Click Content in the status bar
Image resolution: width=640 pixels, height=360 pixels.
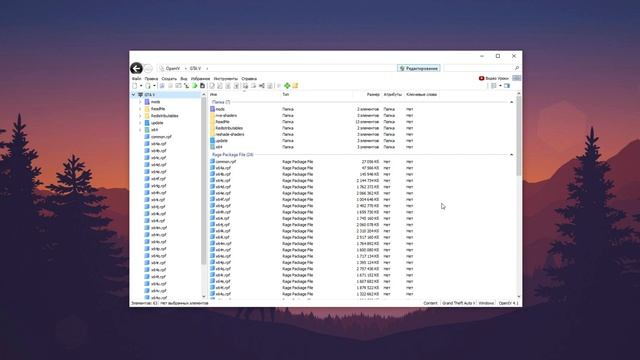430,303
